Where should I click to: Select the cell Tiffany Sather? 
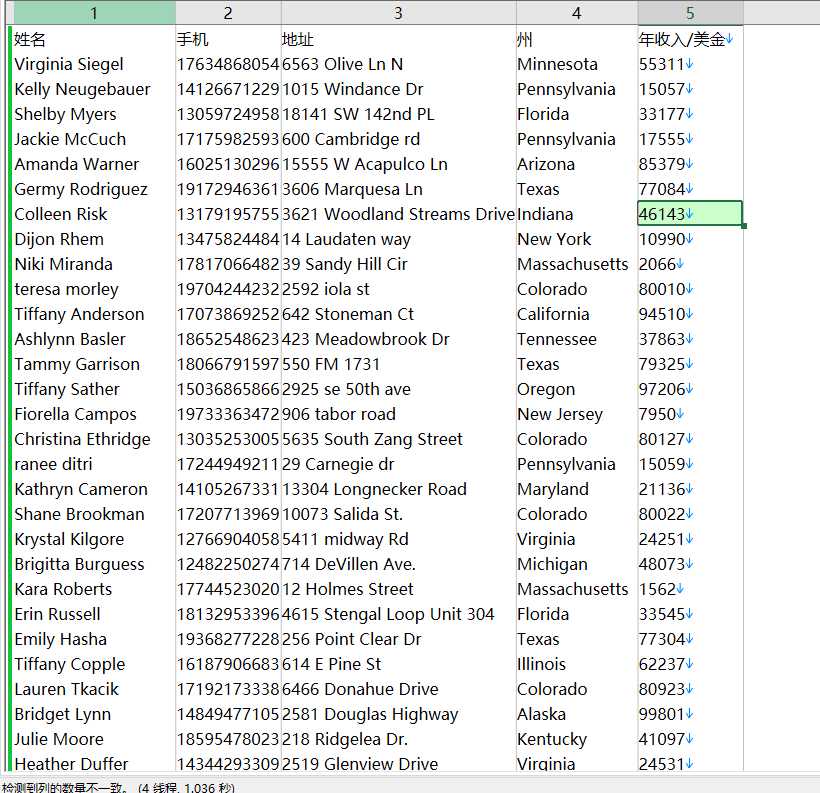coord(93,389)
